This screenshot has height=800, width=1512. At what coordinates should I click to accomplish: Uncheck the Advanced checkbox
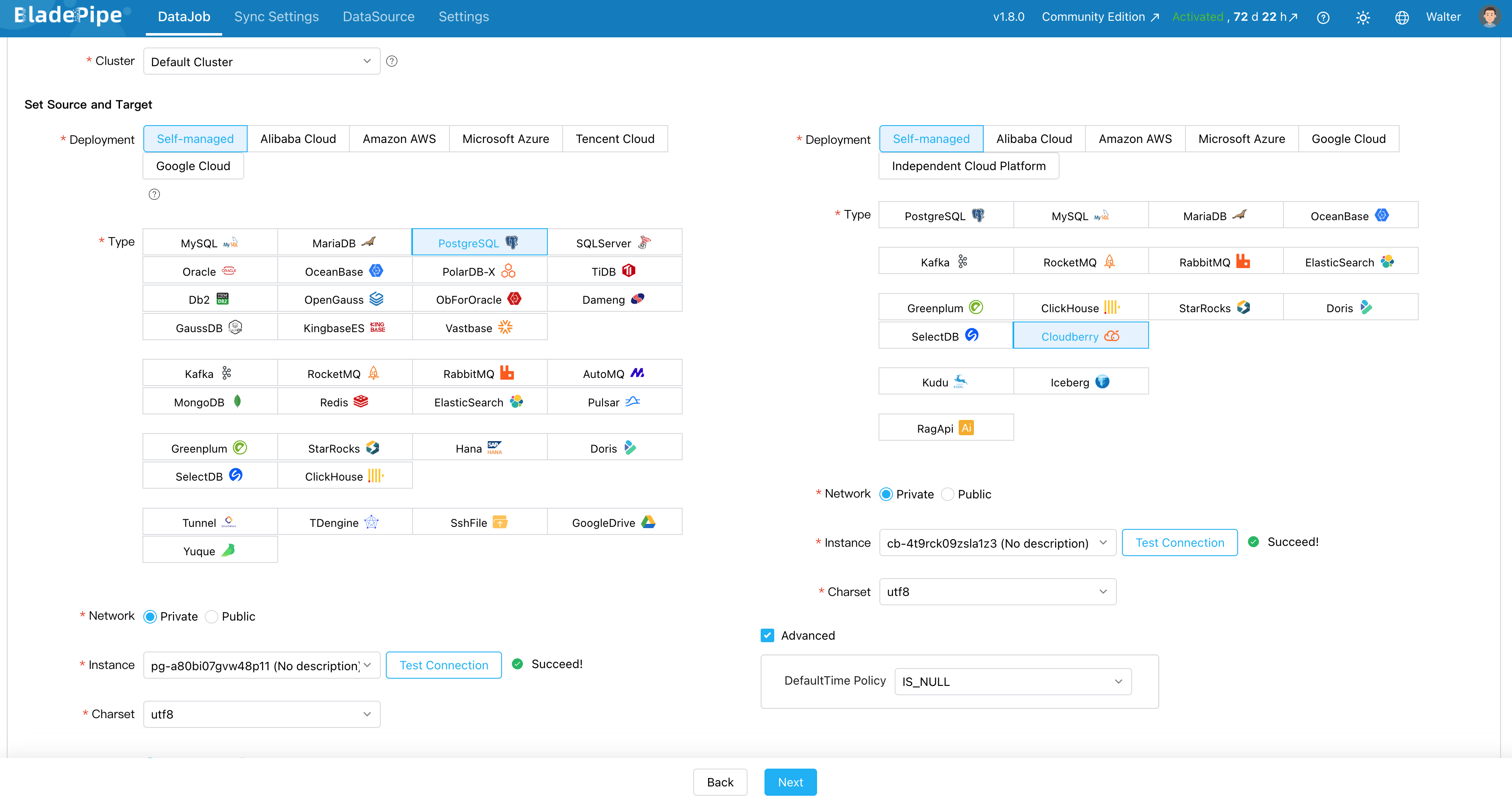(767, 635)
